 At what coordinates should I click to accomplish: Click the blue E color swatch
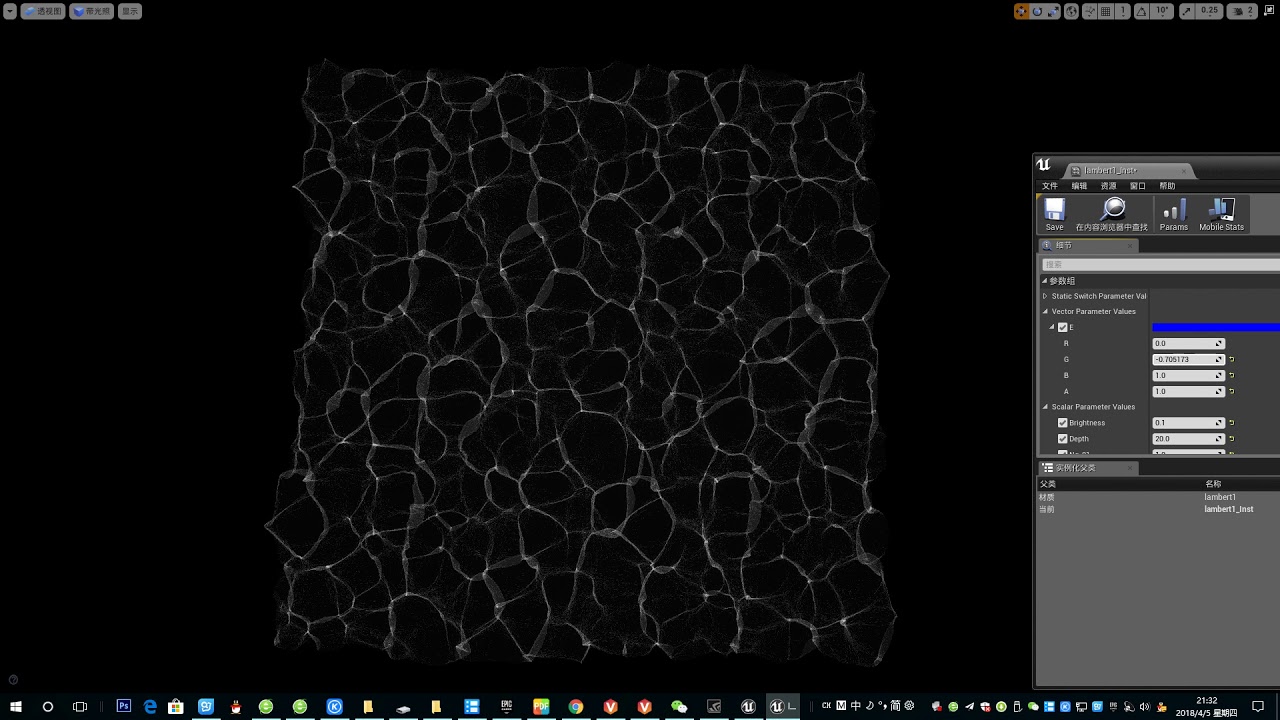pyautogui.click(x=1216, y=327)
